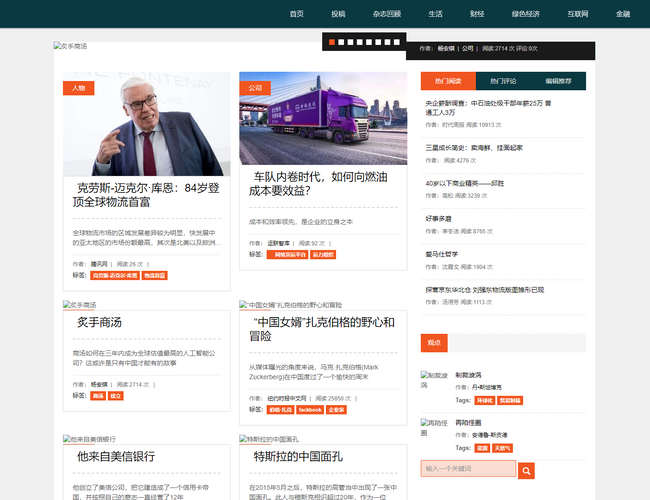Select the highlighted first carousel indicator dot
Screen dimensions: 650x500
pos(331,43)
